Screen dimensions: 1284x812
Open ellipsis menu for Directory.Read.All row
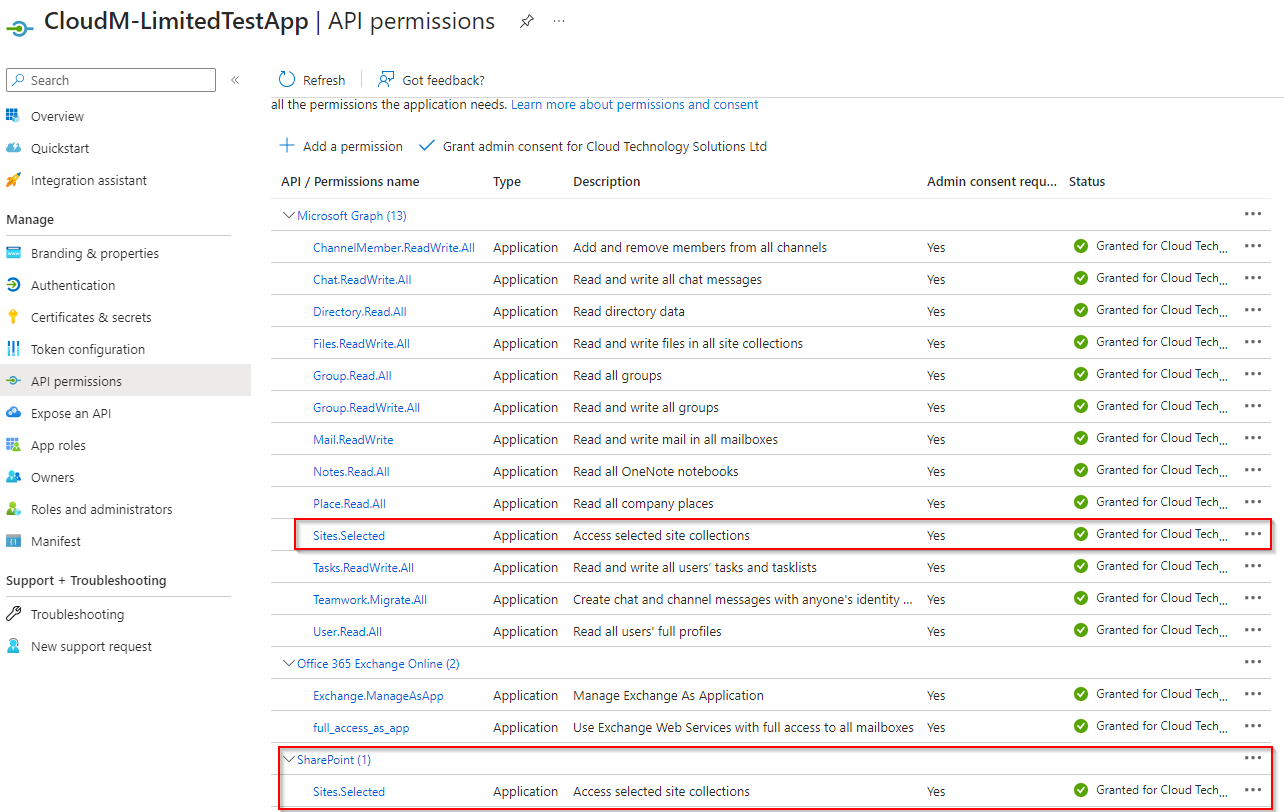(1253, 310)
